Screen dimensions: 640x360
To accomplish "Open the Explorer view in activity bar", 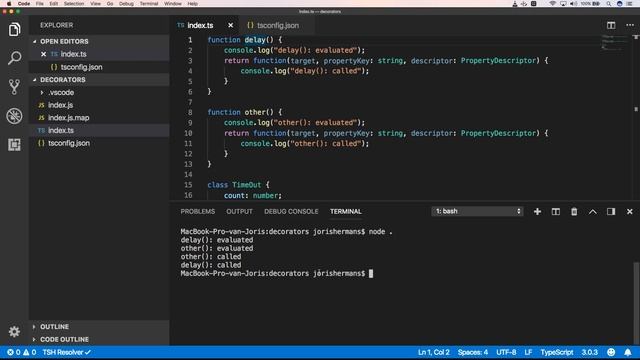I will [14, 29].
